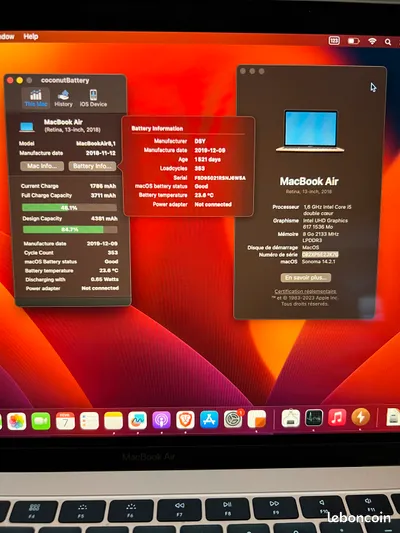Viewport: 400px width, 533px height.
Task: Click the white and orange app icon in Dock
Action: point(257,419)
